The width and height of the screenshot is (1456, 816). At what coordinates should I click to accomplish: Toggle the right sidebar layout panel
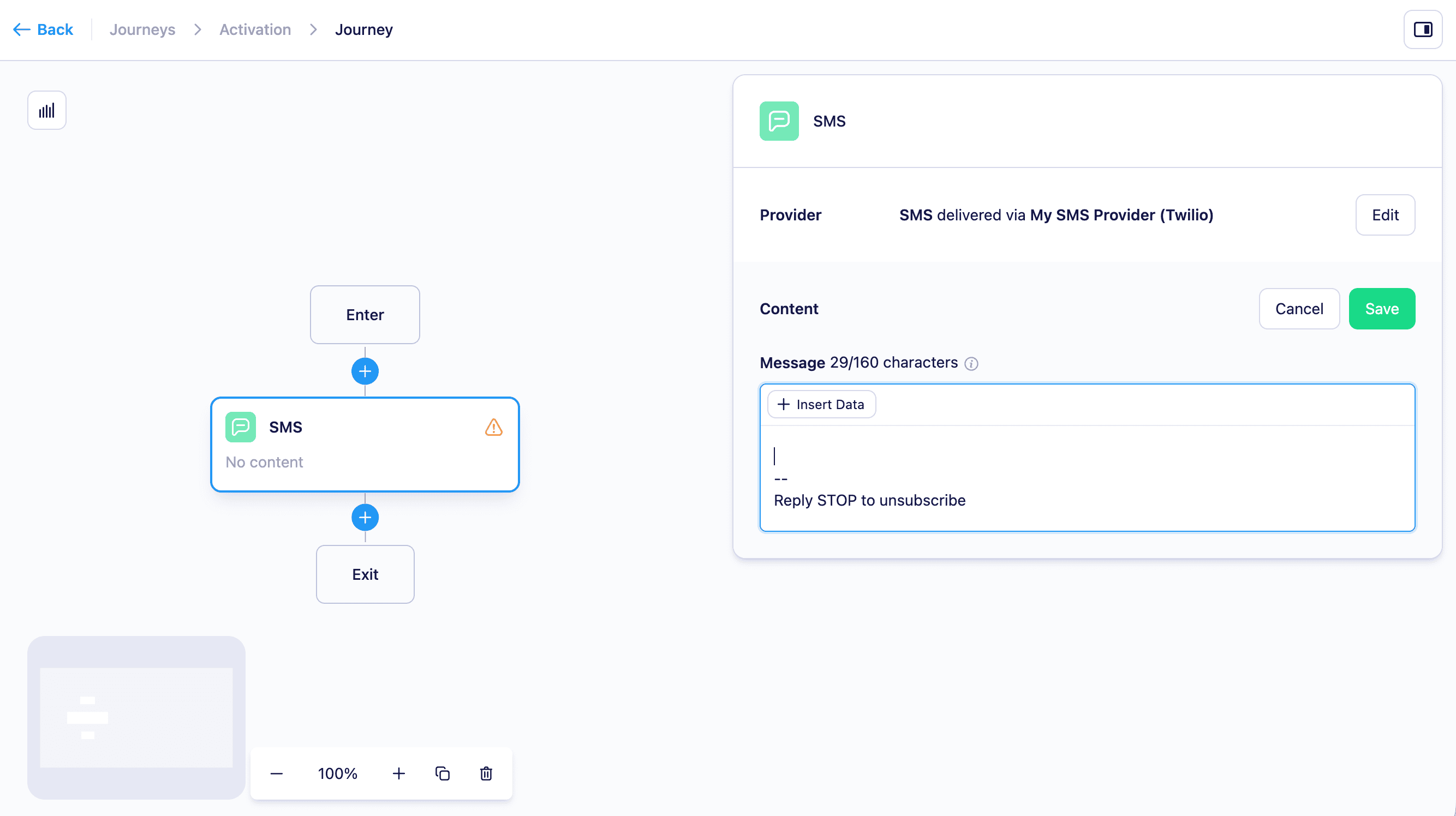point(1422,29)
